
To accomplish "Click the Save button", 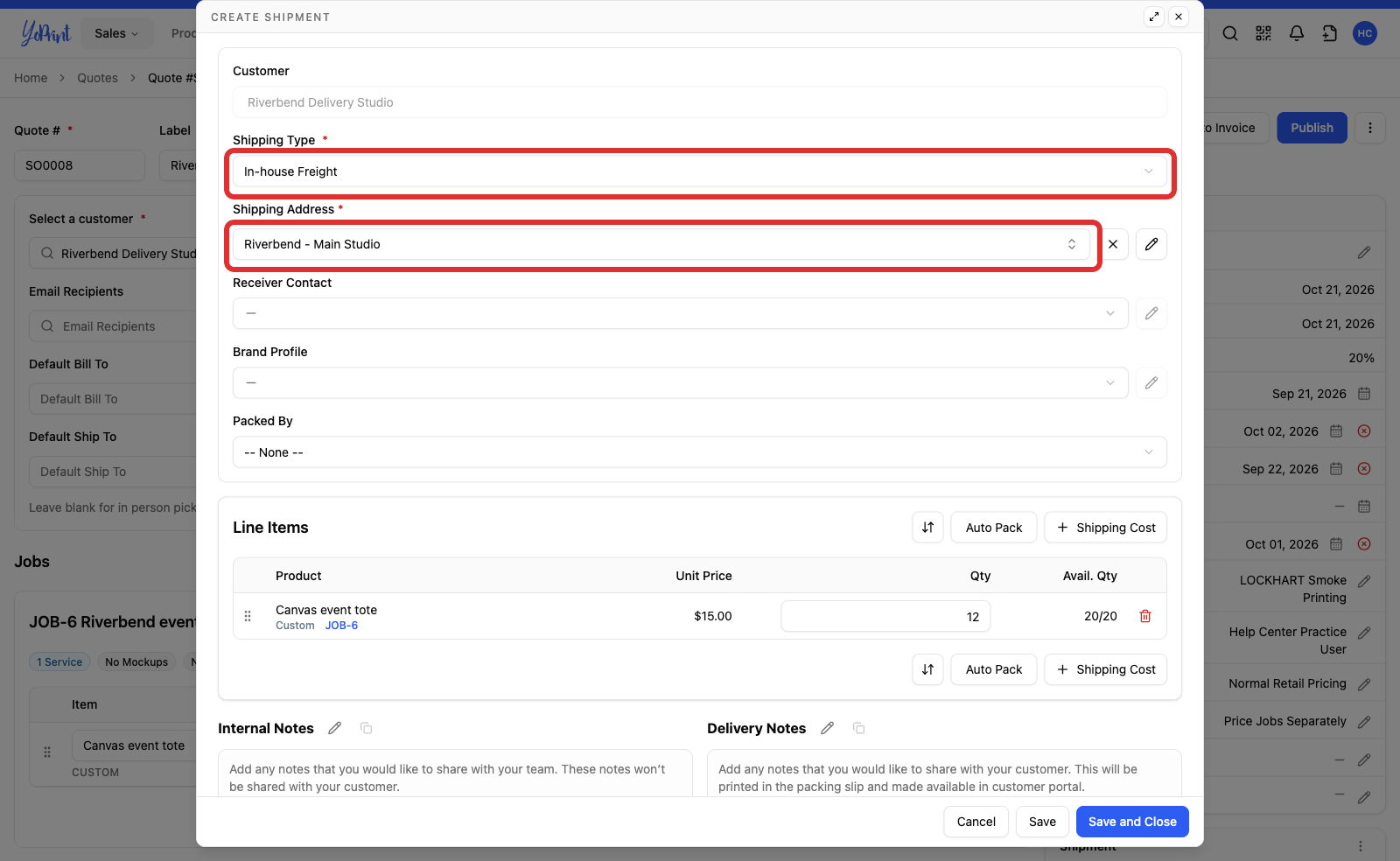I will 1042,822.
